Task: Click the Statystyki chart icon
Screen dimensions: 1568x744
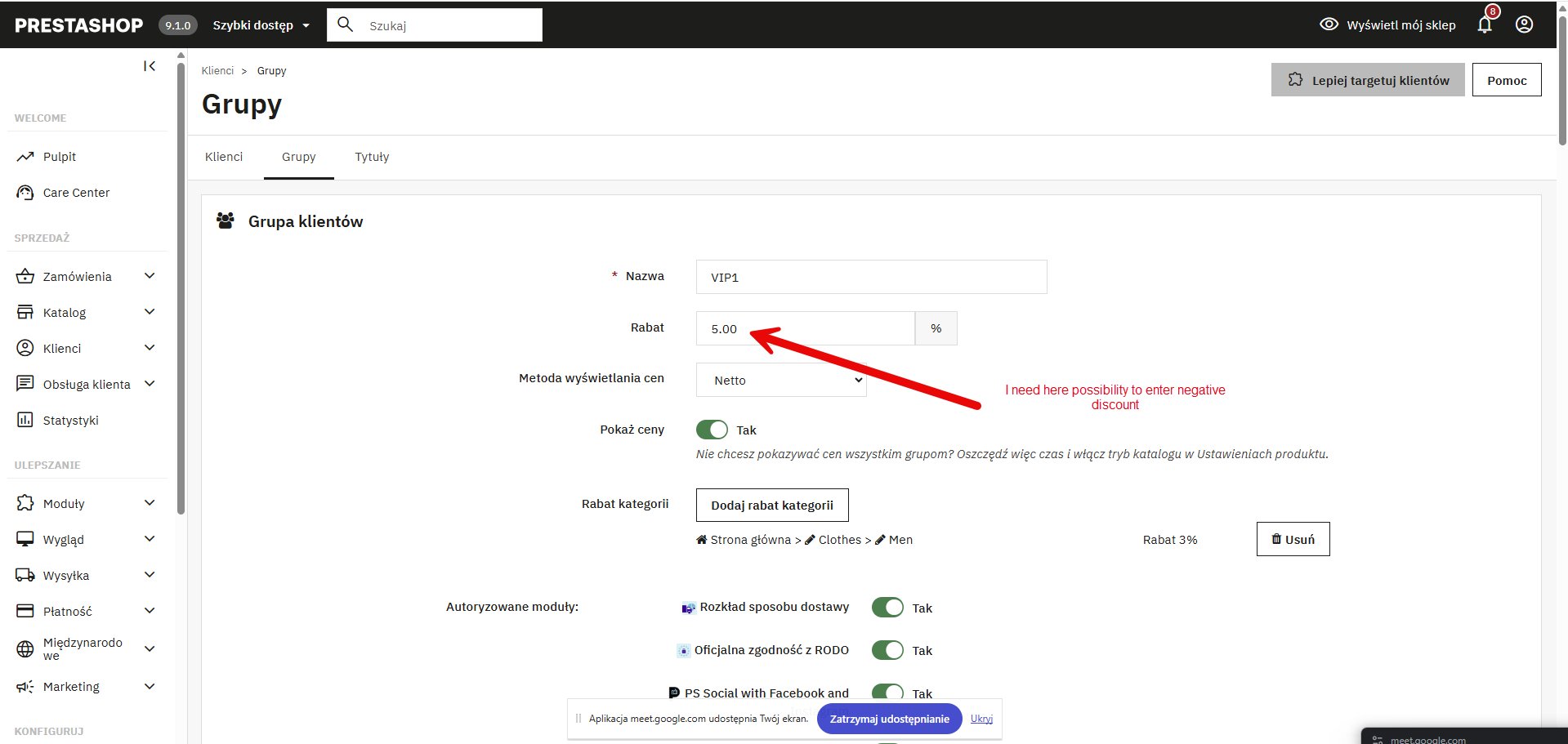Action: (25, 420)
